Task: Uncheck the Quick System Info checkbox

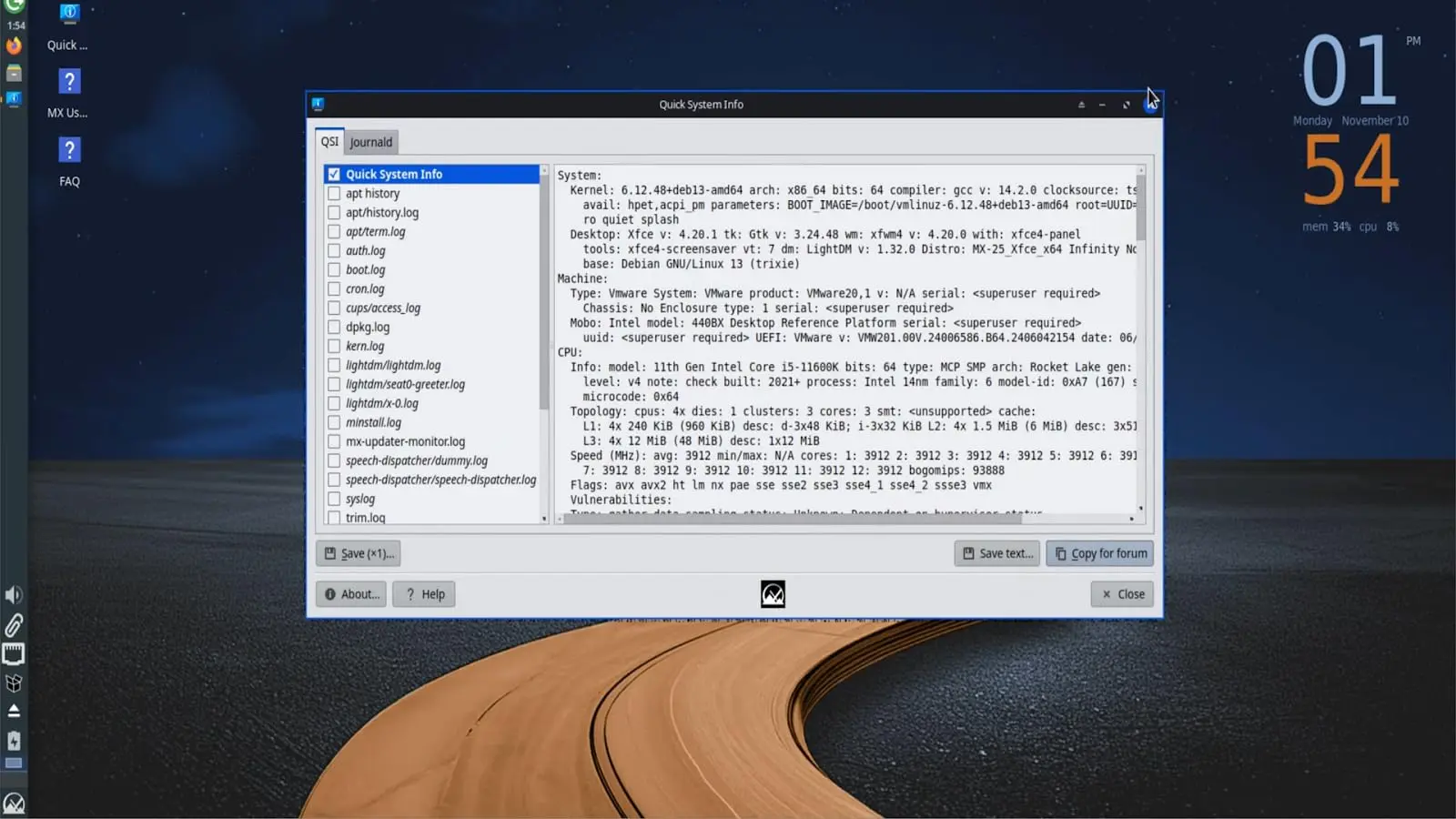Action: 334,174
